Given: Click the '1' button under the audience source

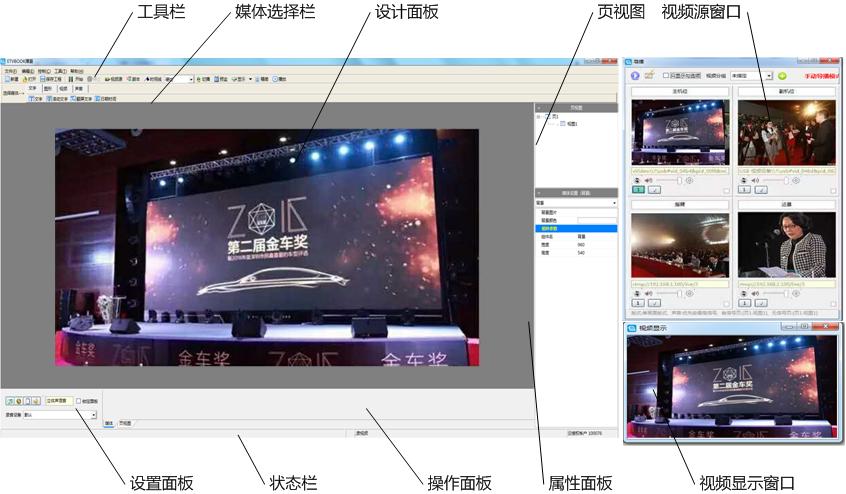Looking at the screenshot, I should pos(638,303).
